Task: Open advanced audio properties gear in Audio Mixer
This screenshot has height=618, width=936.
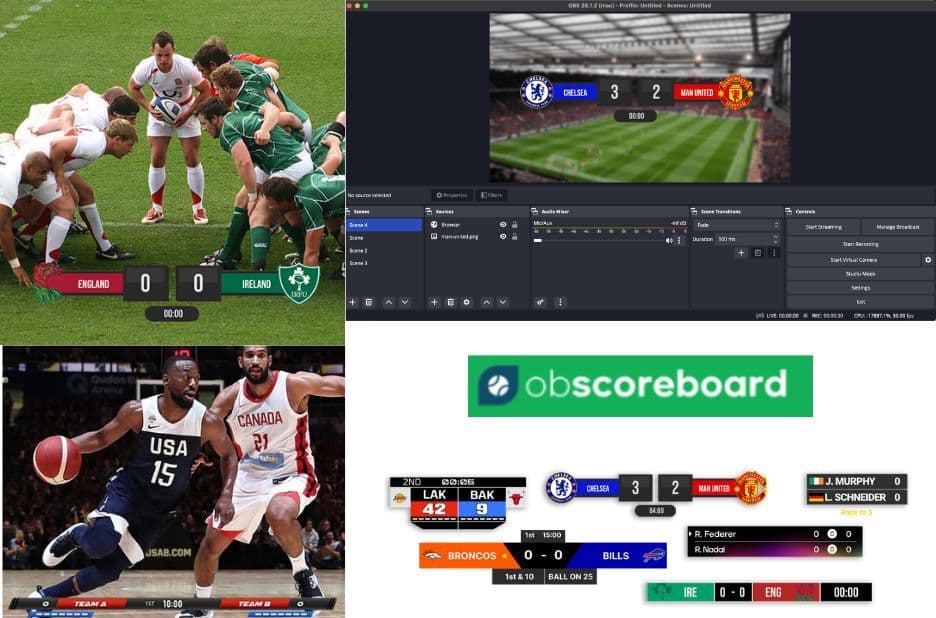Action: (x=540, y=303)
